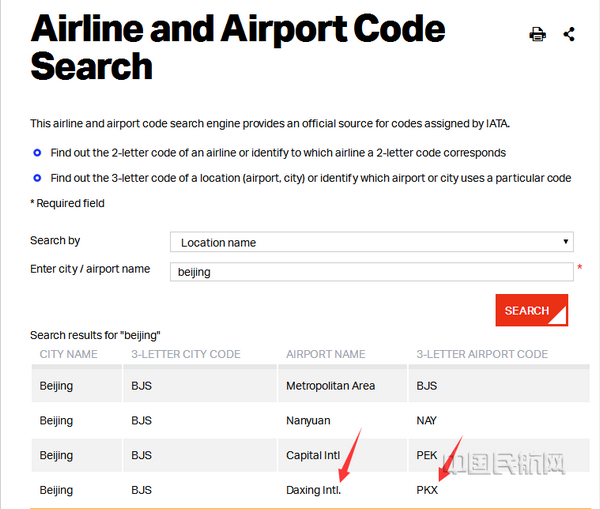The width and height of the screenshot is (600, 509).
Task: Click the AIRPORT NAME column header
Action: (x=326, y=354)
